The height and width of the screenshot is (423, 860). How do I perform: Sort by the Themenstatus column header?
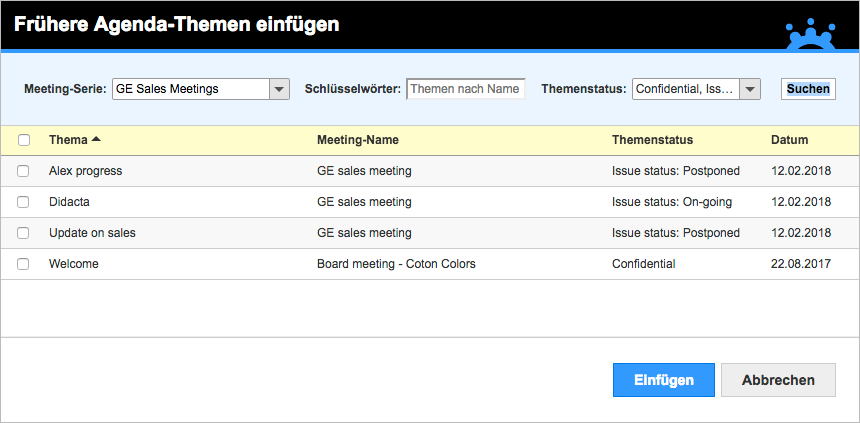tap(652, 140)
